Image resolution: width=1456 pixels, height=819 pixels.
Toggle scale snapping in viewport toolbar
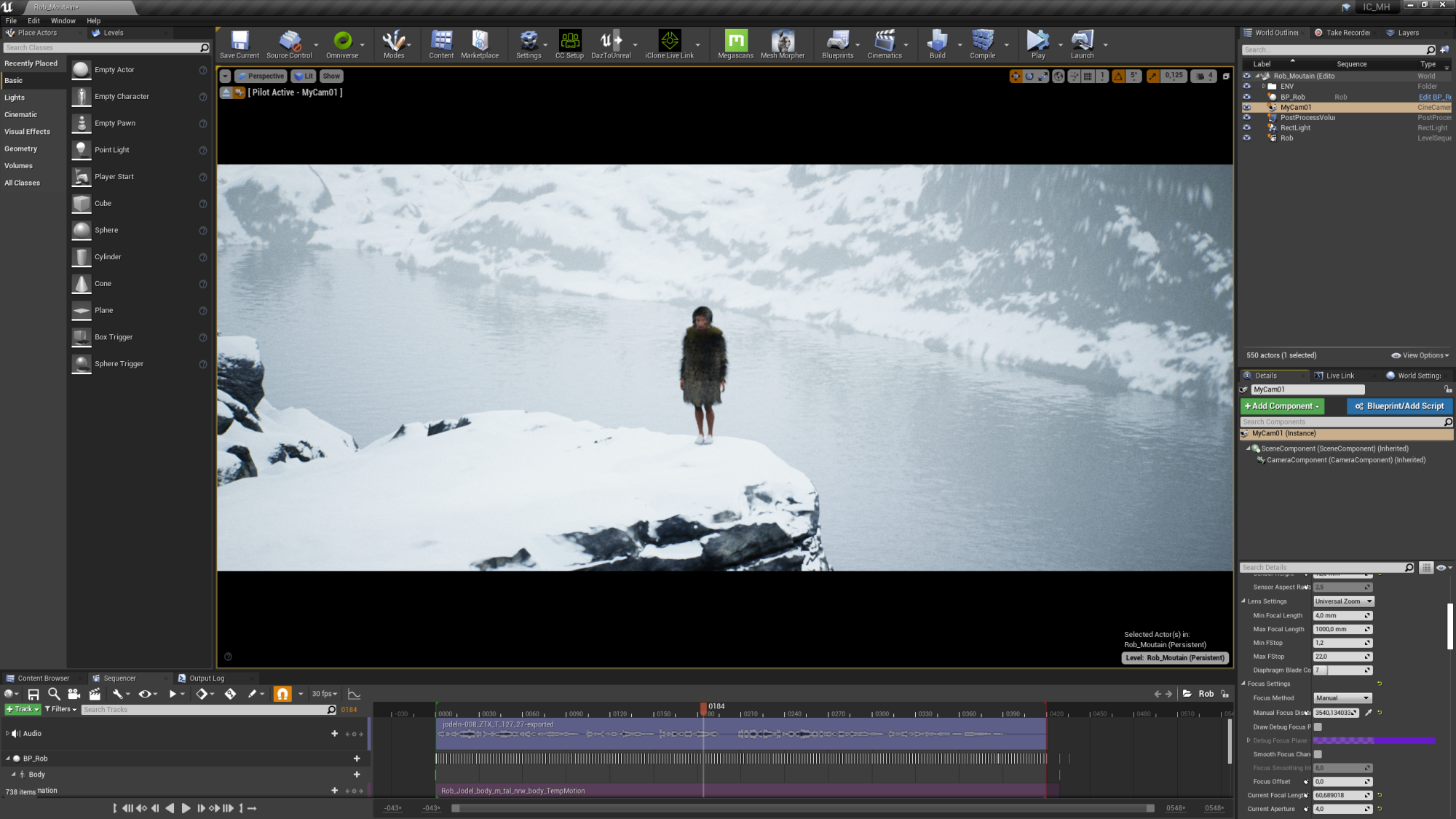tap(1152, 76)
